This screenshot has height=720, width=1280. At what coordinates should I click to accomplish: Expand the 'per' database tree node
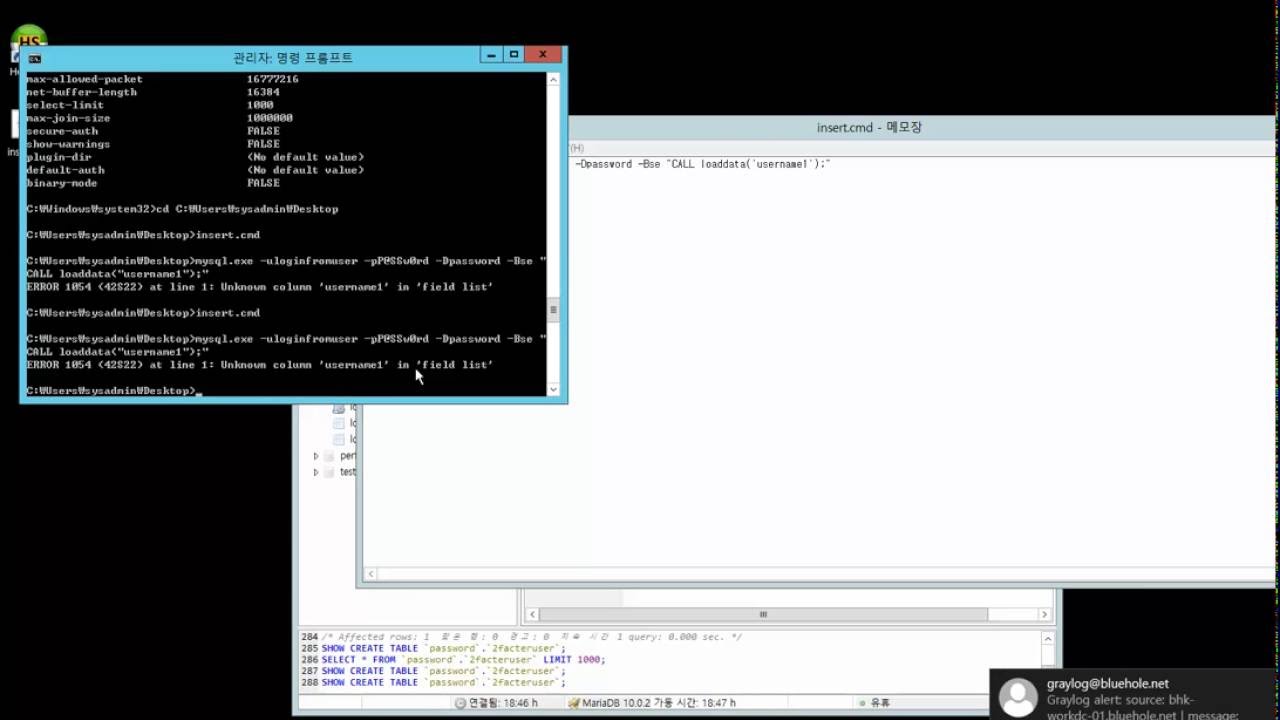tap(316, 456)
